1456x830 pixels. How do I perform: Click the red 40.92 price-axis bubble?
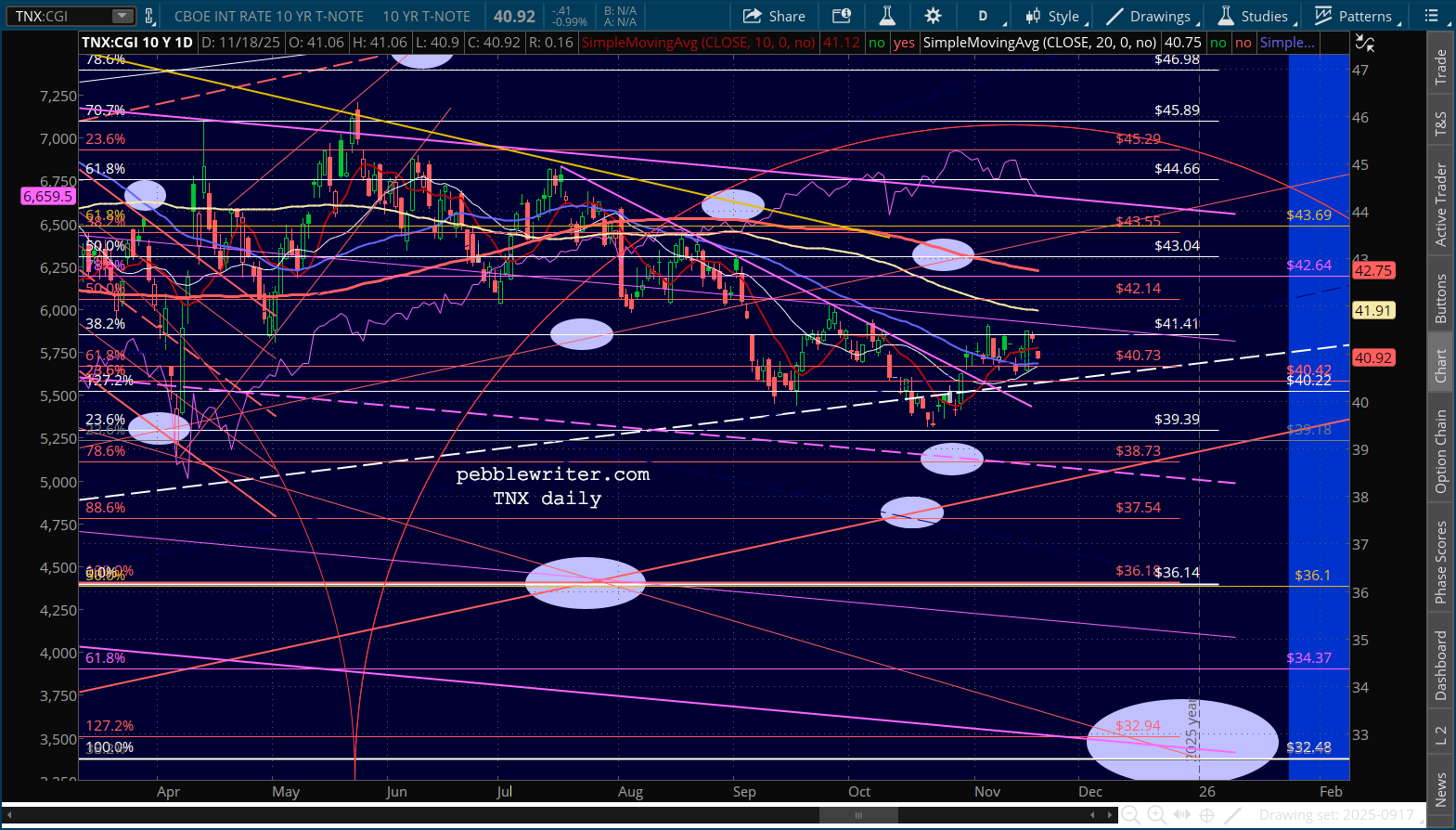point(1372,357)
